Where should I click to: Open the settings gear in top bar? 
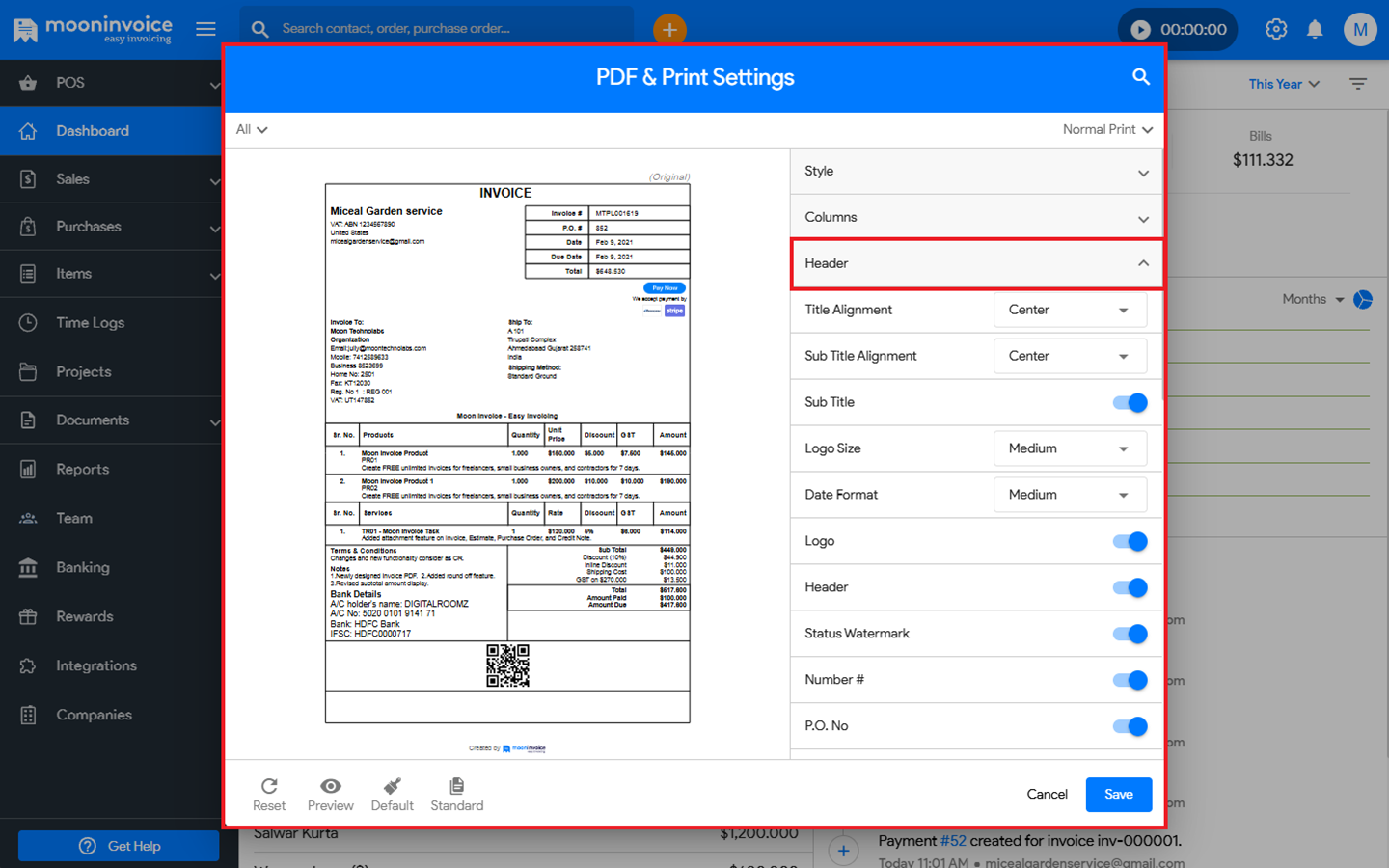(1276, 29)
